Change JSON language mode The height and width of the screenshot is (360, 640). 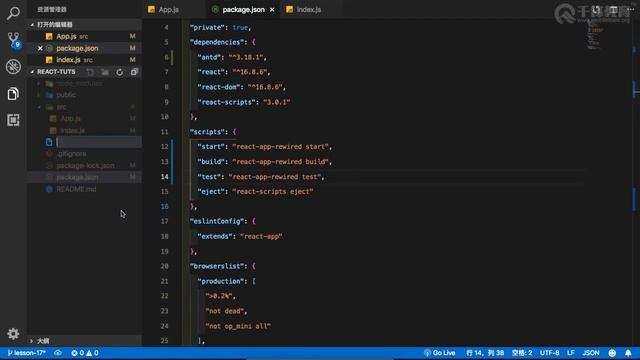591,353
